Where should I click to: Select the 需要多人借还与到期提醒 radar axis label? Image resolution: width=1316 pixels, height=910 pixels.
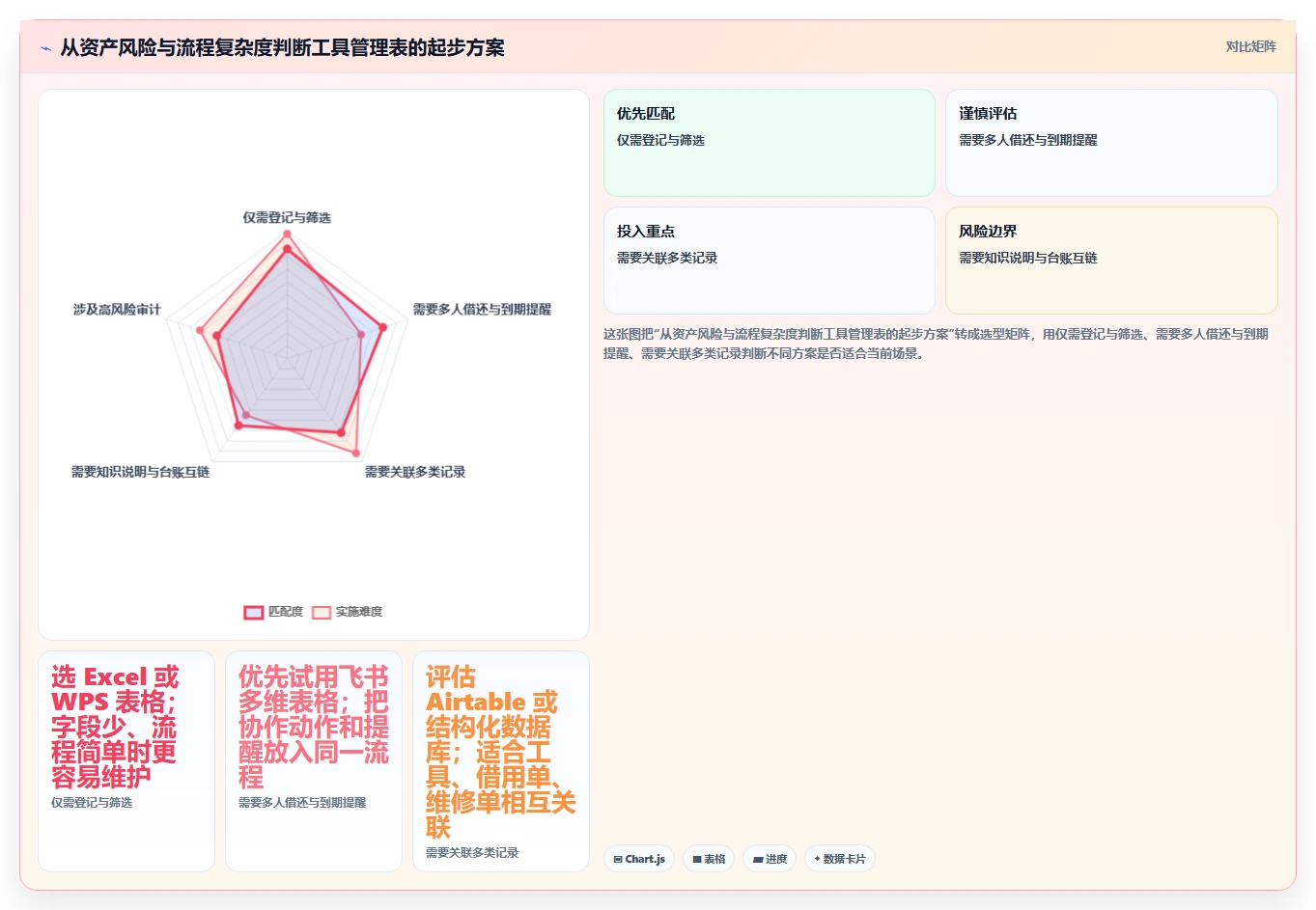point(482,310)
